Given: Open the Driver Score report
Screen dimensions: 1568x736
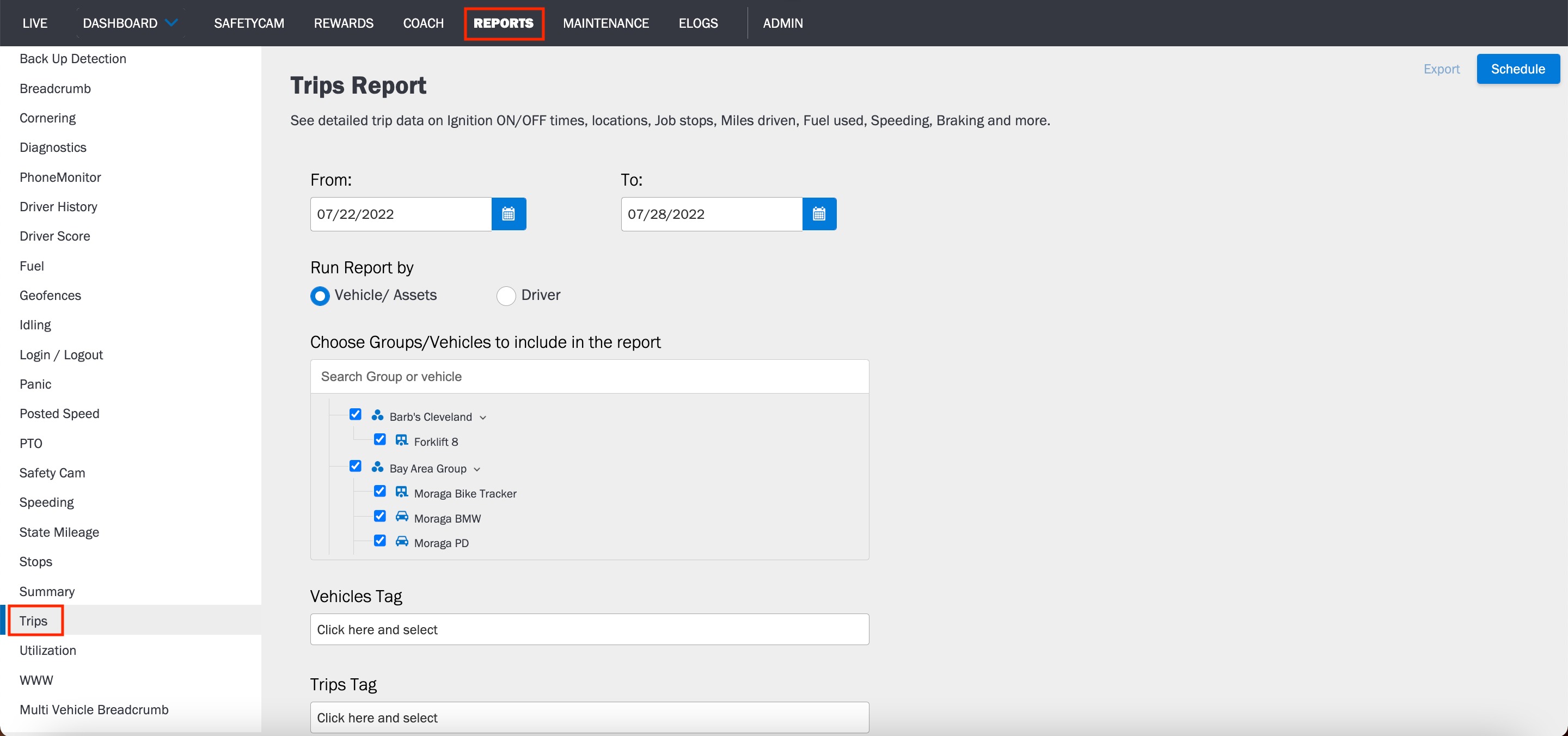Looking at the screenshot, I should tap(55, 236).
